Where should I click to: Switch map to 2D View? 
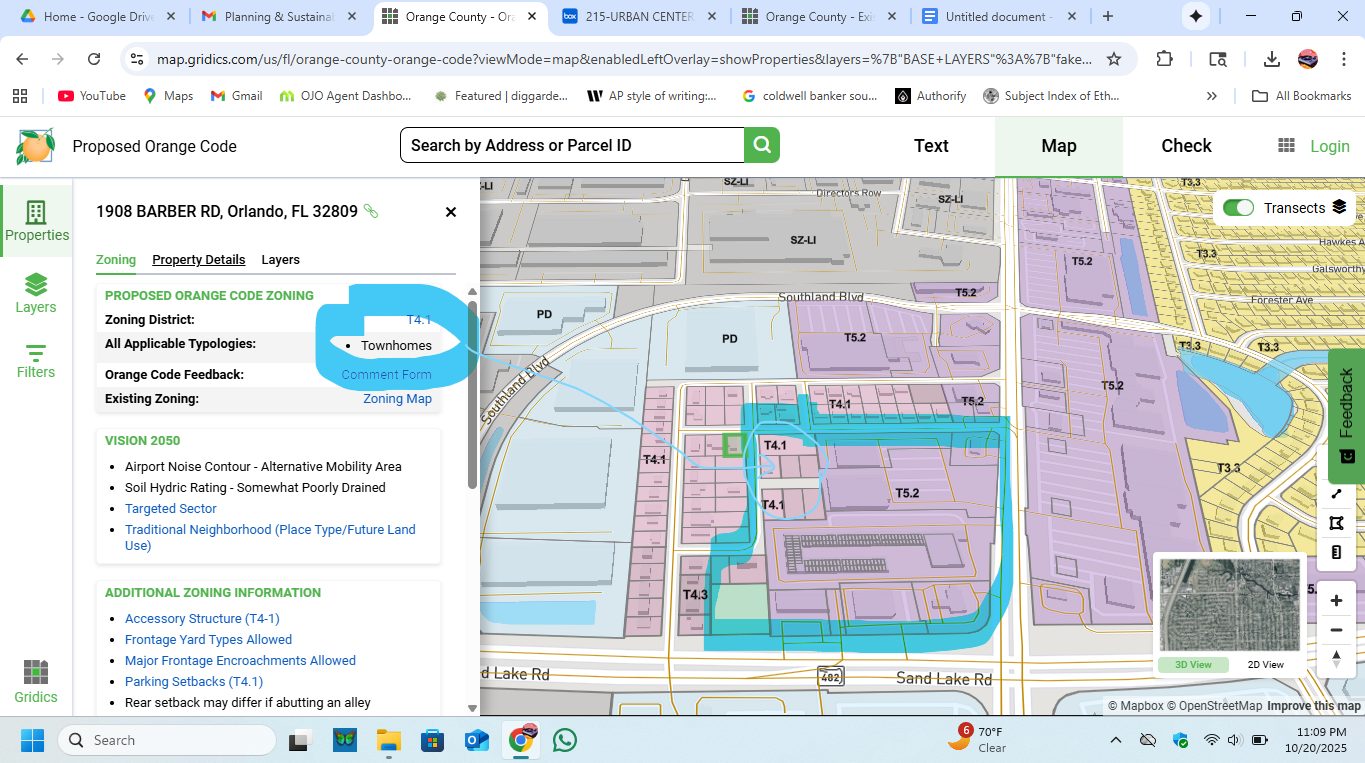click(x=1265, y=664)
